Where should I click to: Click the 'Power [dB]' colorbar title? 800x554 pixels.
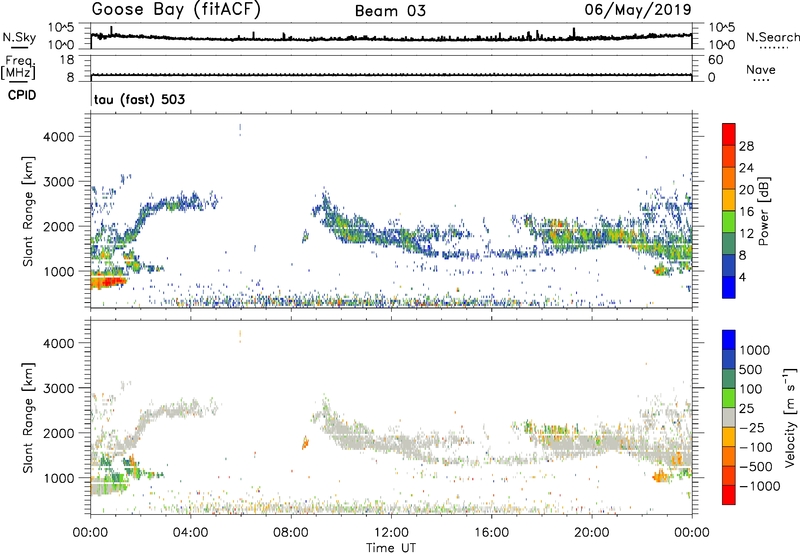[x=763, y=211]
